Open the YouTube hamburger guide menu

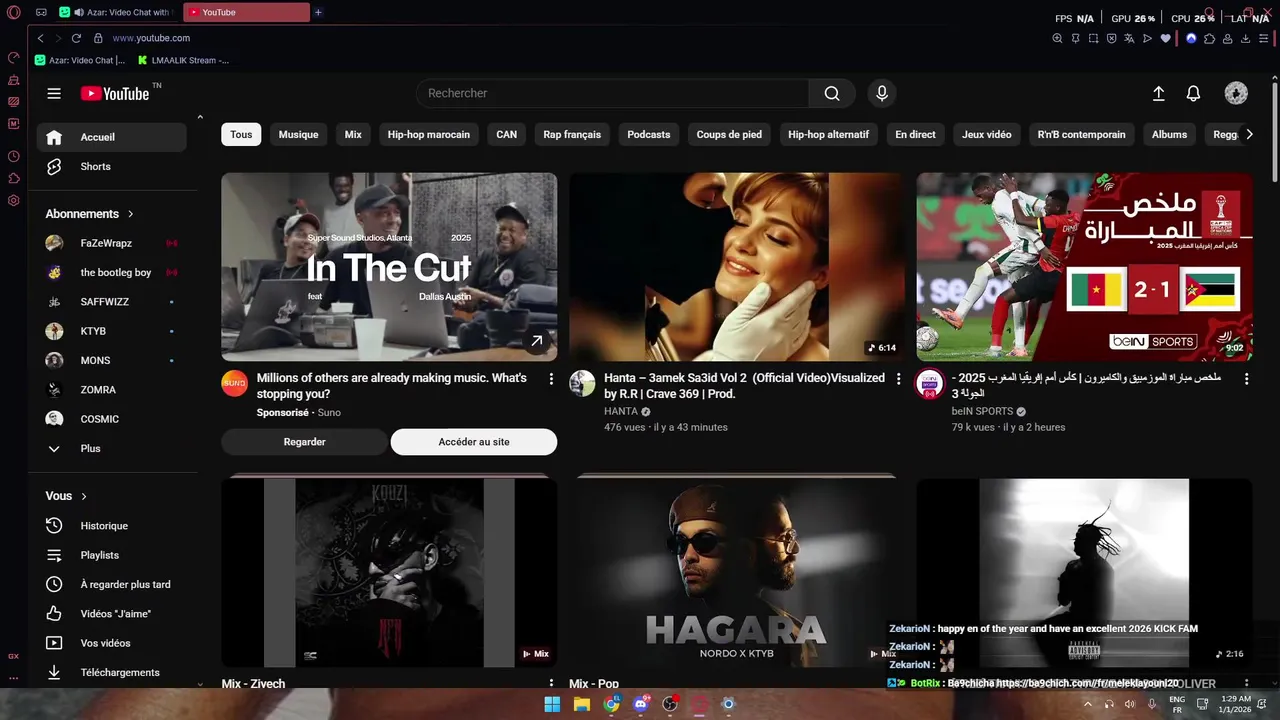tap(54, 93)
